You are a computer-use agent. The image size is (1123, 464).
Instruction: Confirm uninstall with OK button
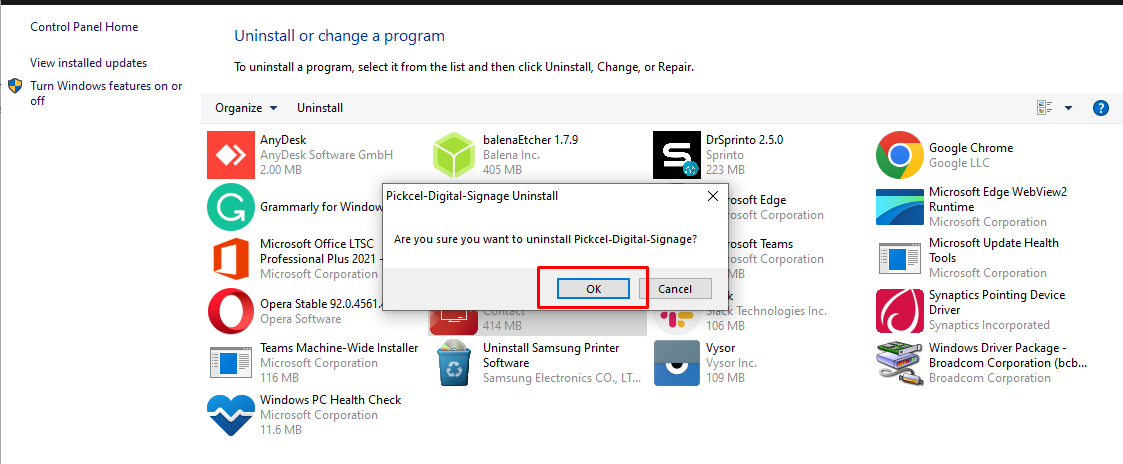click(x=593, y=289)
